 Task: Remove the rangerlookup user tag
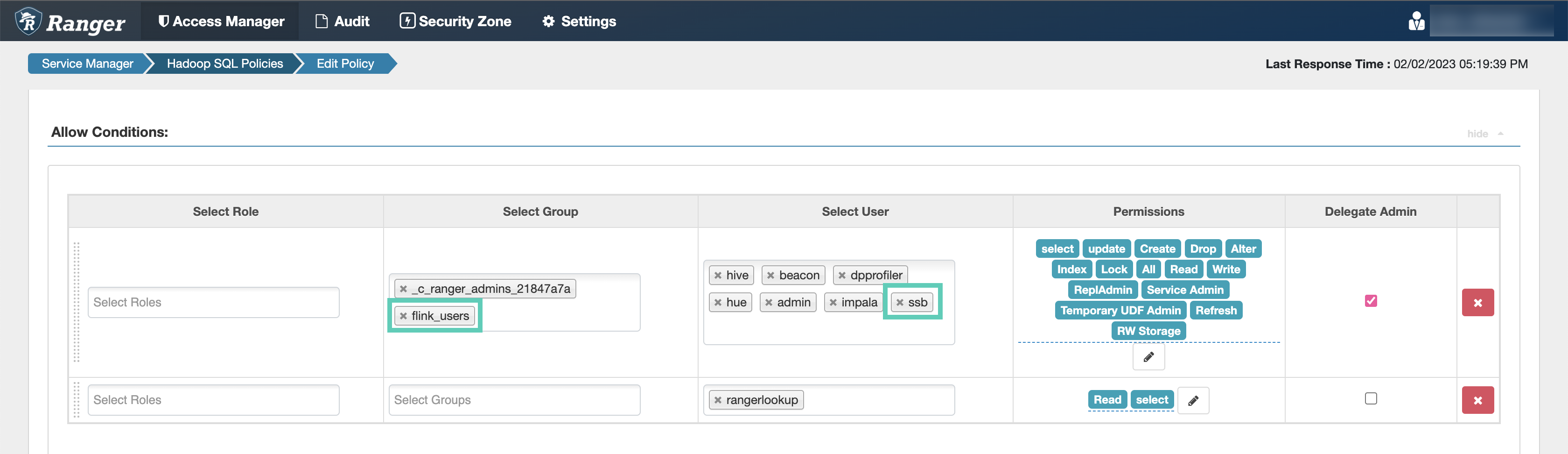(x=718, y=400)
